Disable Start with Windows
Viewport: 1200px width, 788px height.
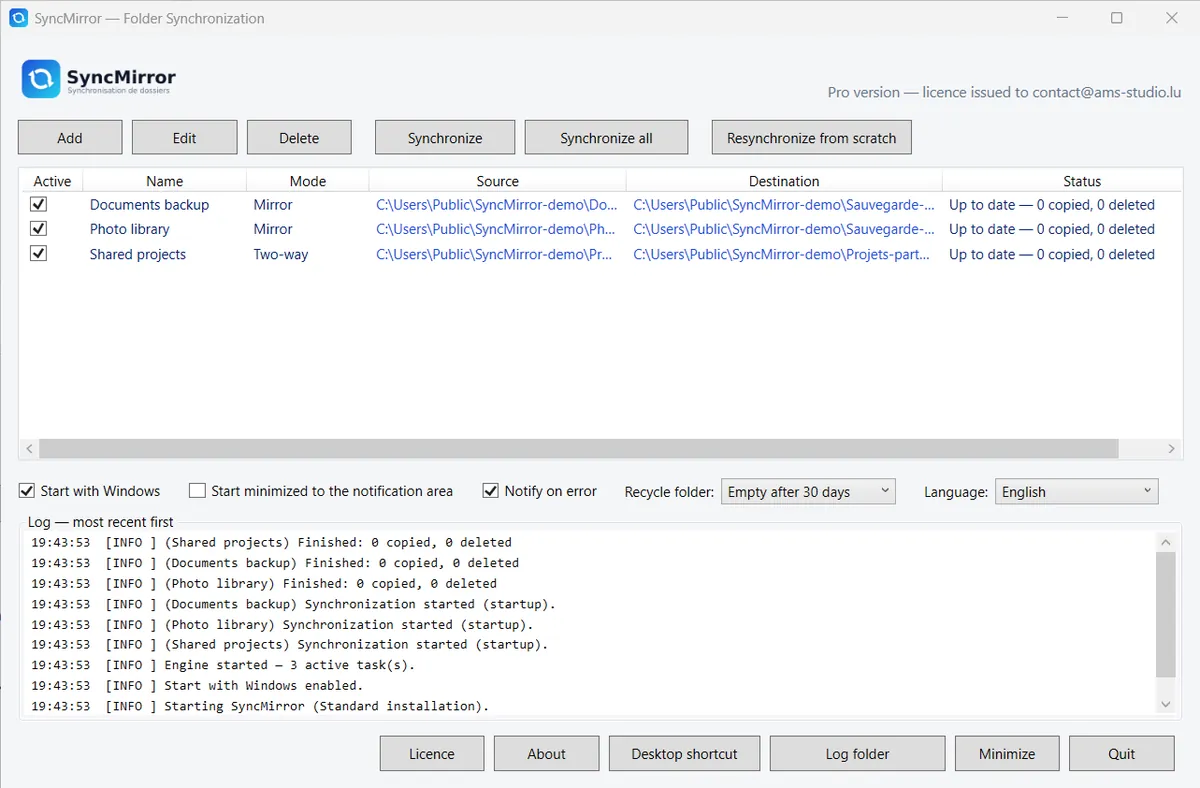click(x=27, y=491)
